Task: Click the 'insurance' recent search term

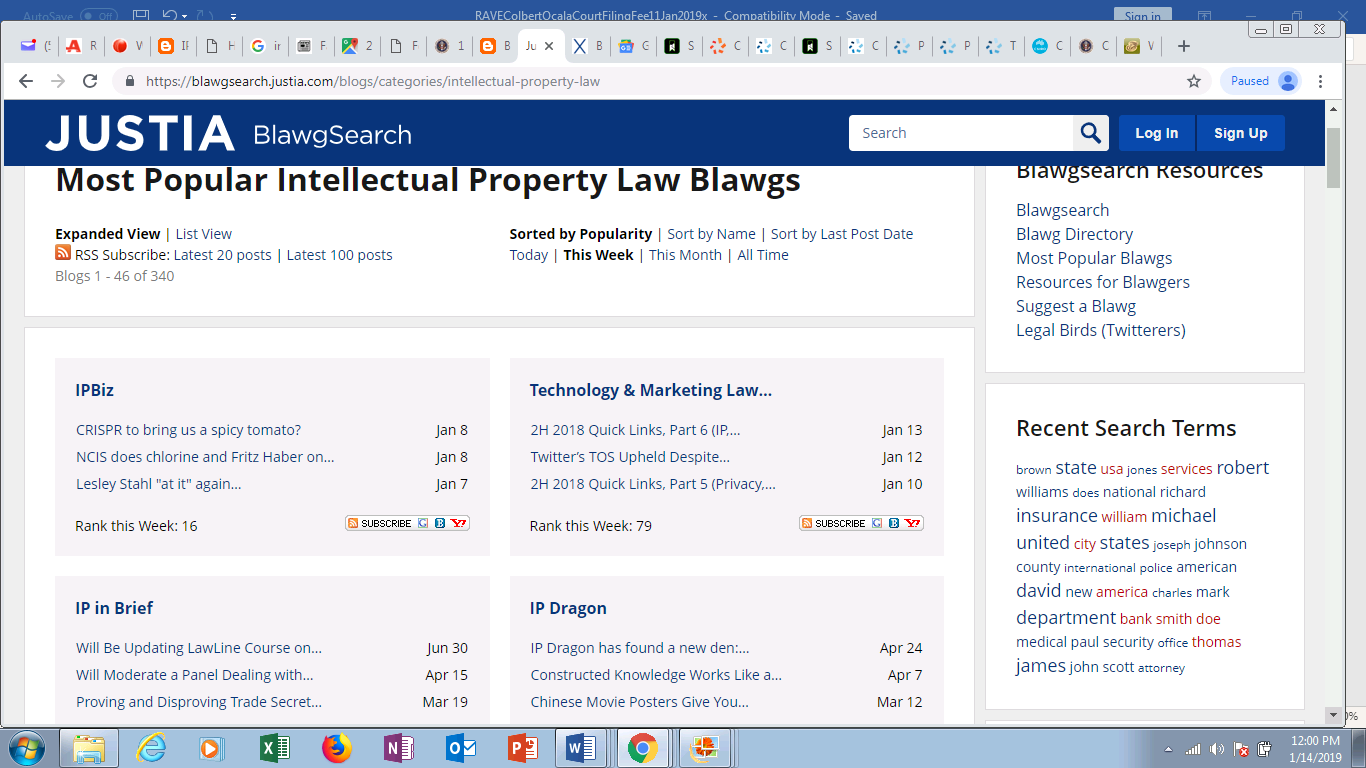Action: click(1057, 516)
